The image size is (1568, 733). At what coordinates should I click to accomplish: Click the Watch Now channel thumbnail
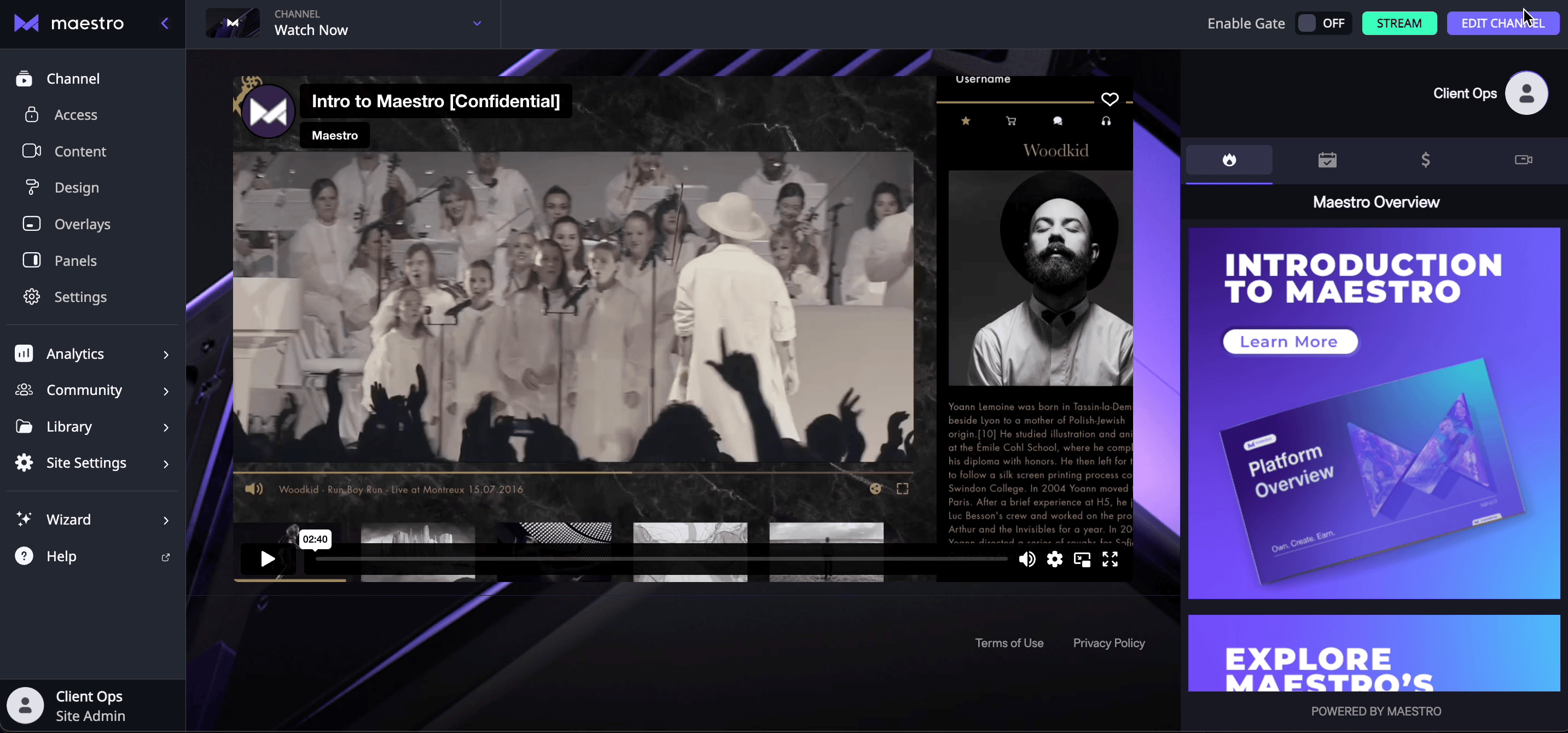233,23
